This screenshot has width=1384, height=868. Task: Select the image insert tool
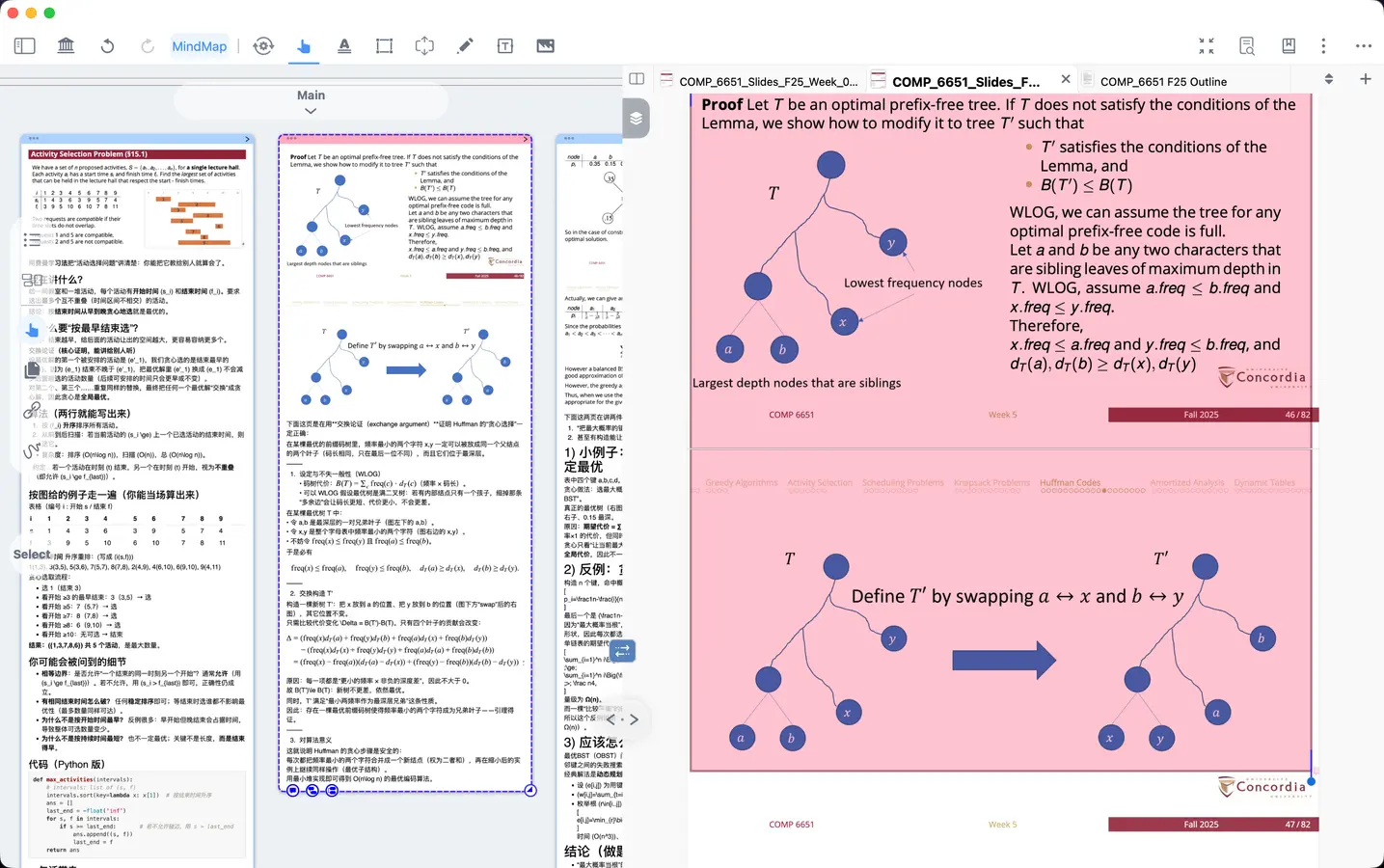[545, 46]
